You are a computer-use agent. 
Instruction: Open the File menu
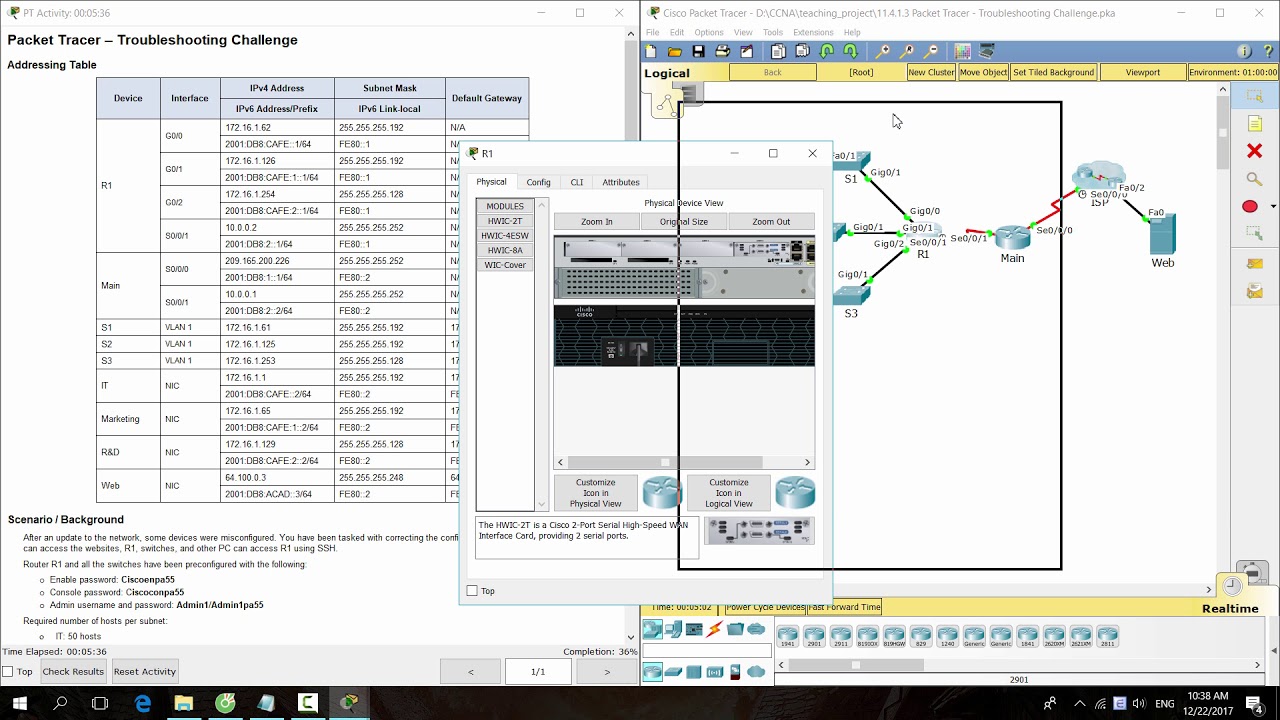652,32
